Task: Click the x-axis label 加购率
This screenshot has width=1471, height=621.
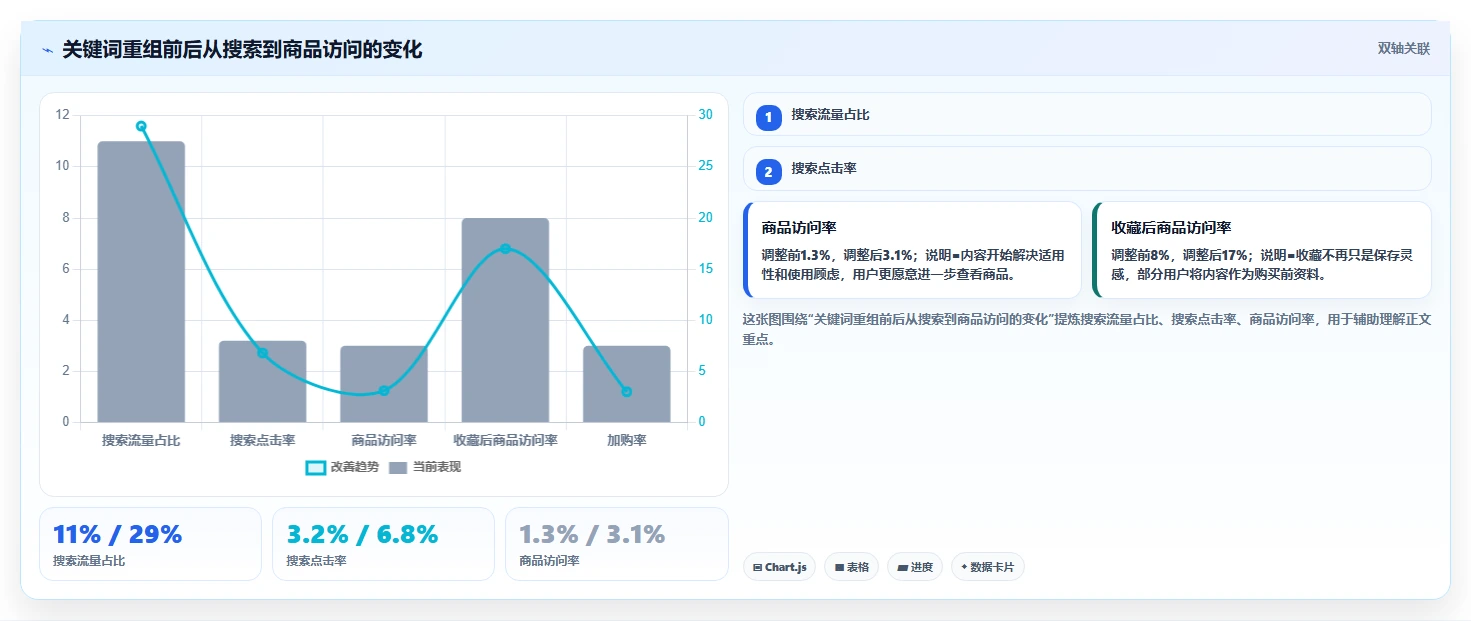Action: (627, 440)
